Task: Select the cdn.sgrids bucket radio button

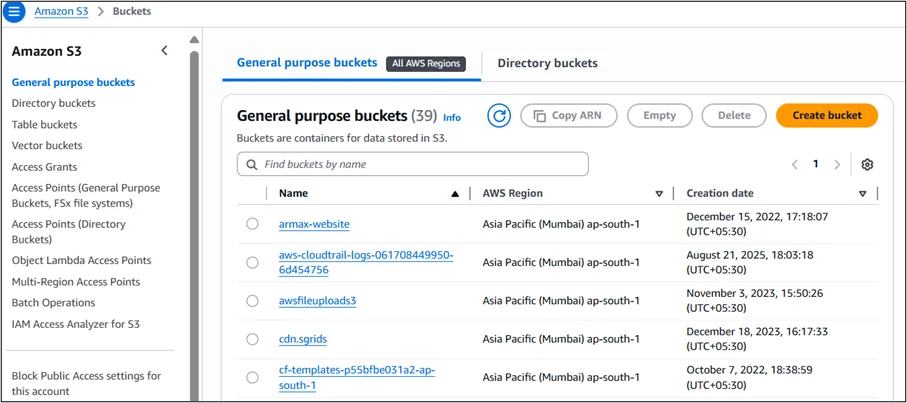Action: pyautogui.click(x=252, y=339)
